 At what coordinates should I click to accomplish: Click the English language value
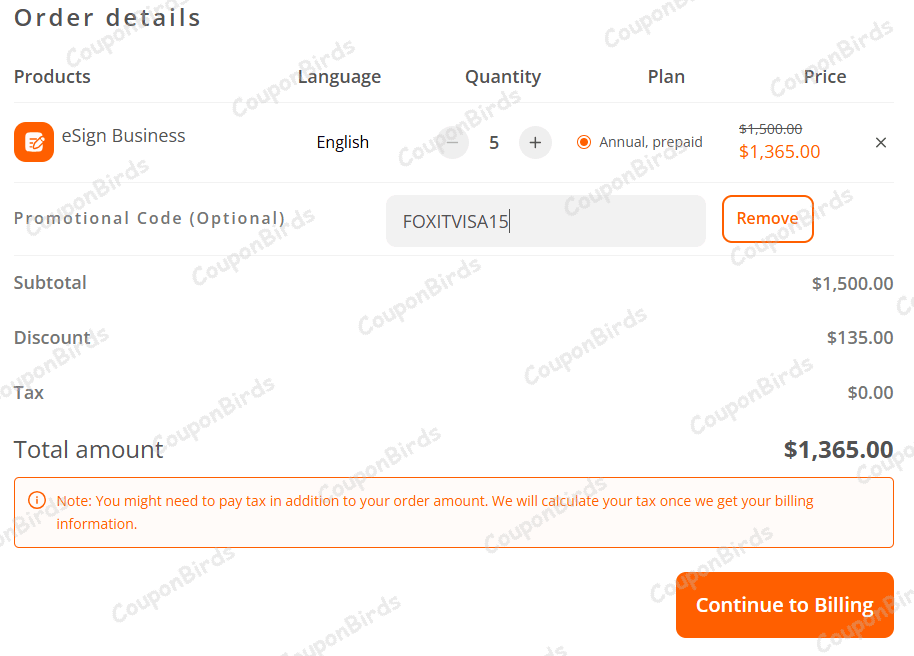(343, 142)
